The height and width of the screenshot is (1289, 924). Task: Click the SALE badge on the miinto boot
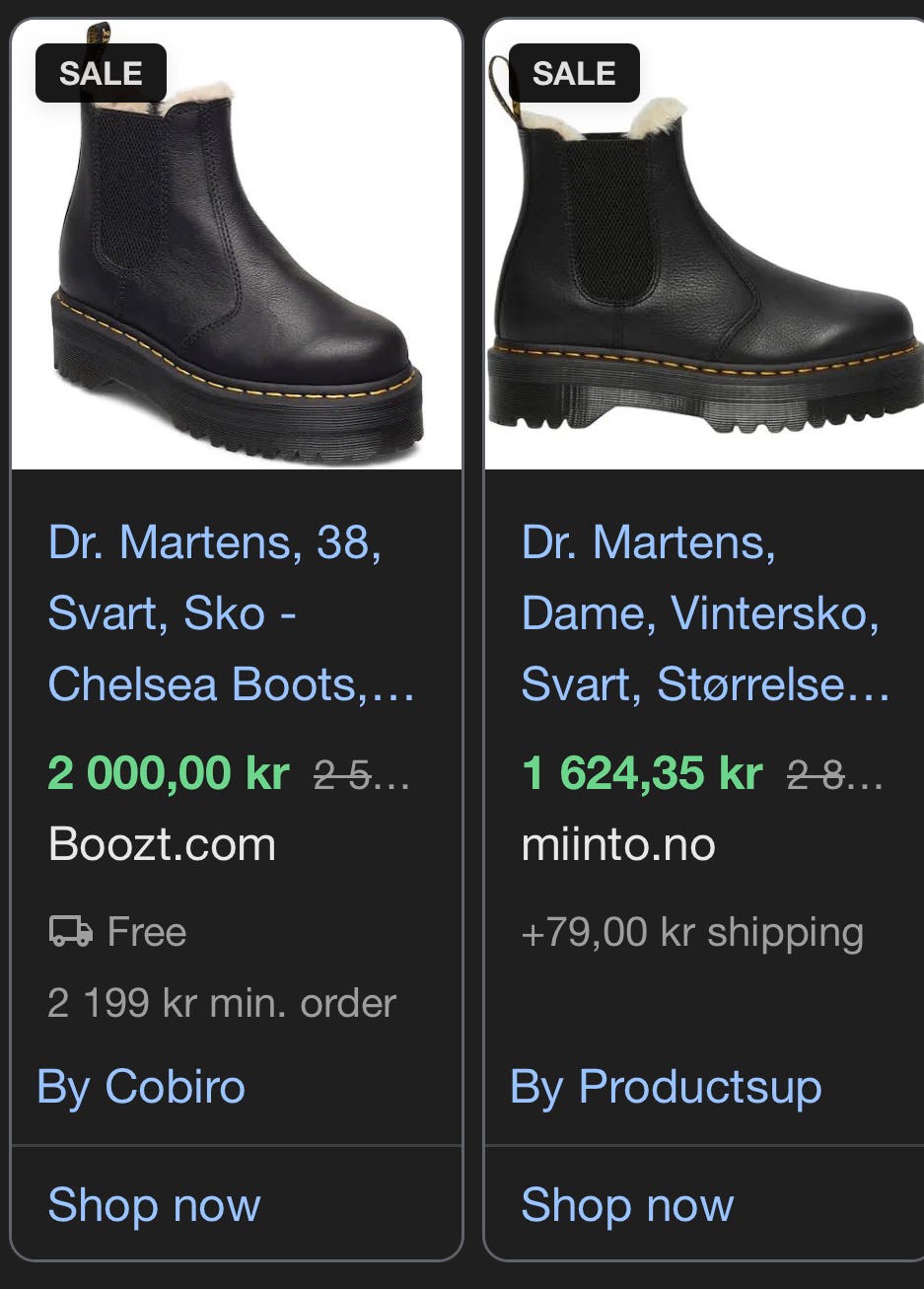coord(574,74)
